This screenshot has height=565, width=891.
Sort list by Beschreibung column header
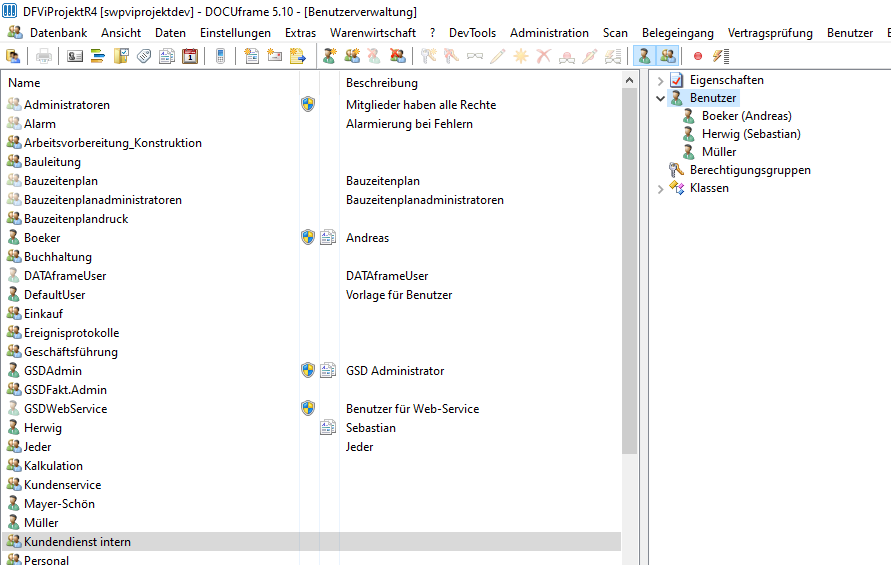pyautogui.click(x=481, y=82)
